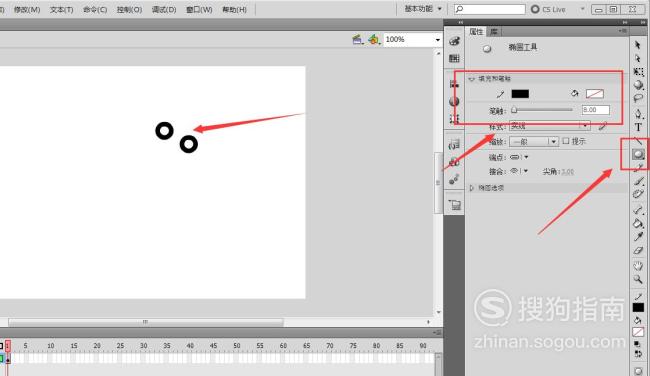Switch to the 库 library tab

click(x=494, y=32)
